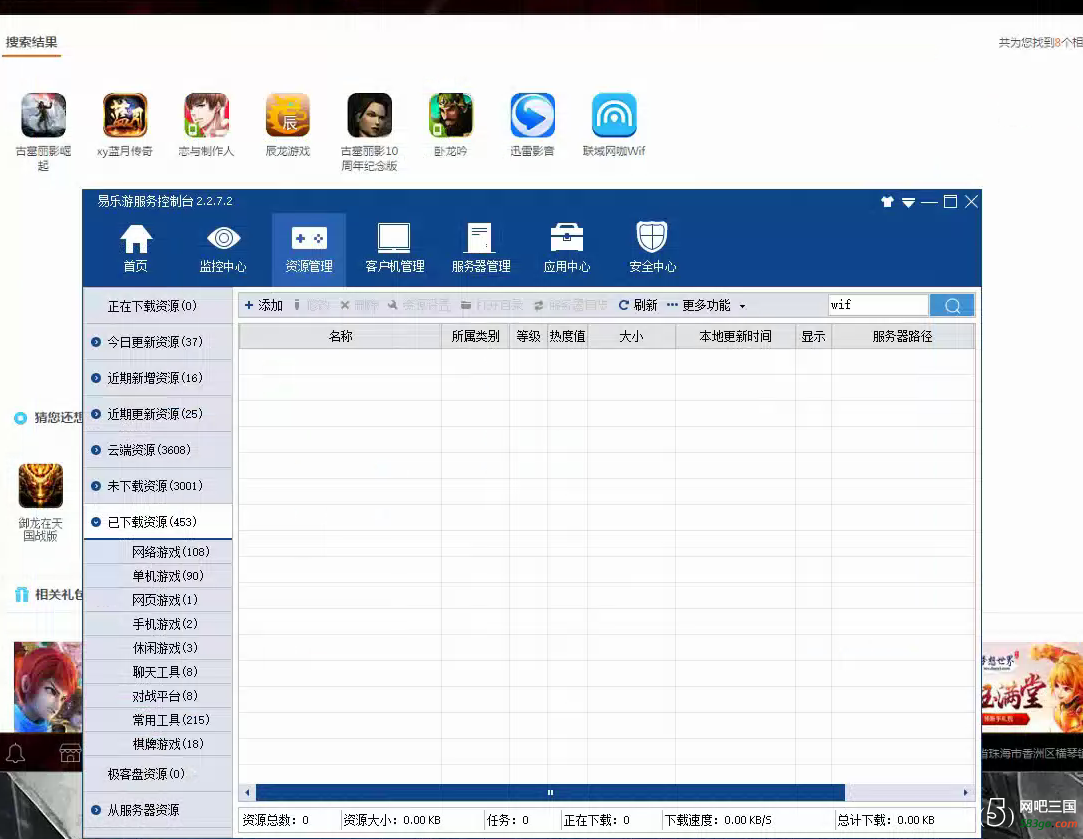The height and width of the screenshot is (839, 1083).
Task: Sort by the 热度值 column header
Action: [567, 336]
